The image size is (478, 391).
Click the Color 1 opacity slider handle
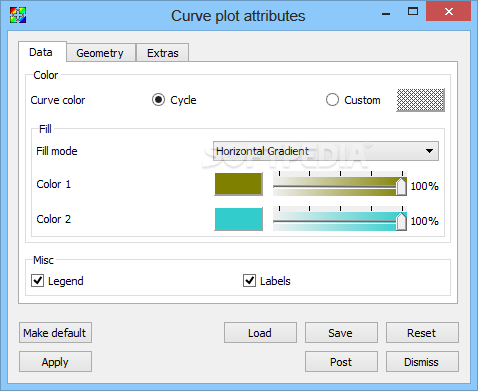(401, 186)
